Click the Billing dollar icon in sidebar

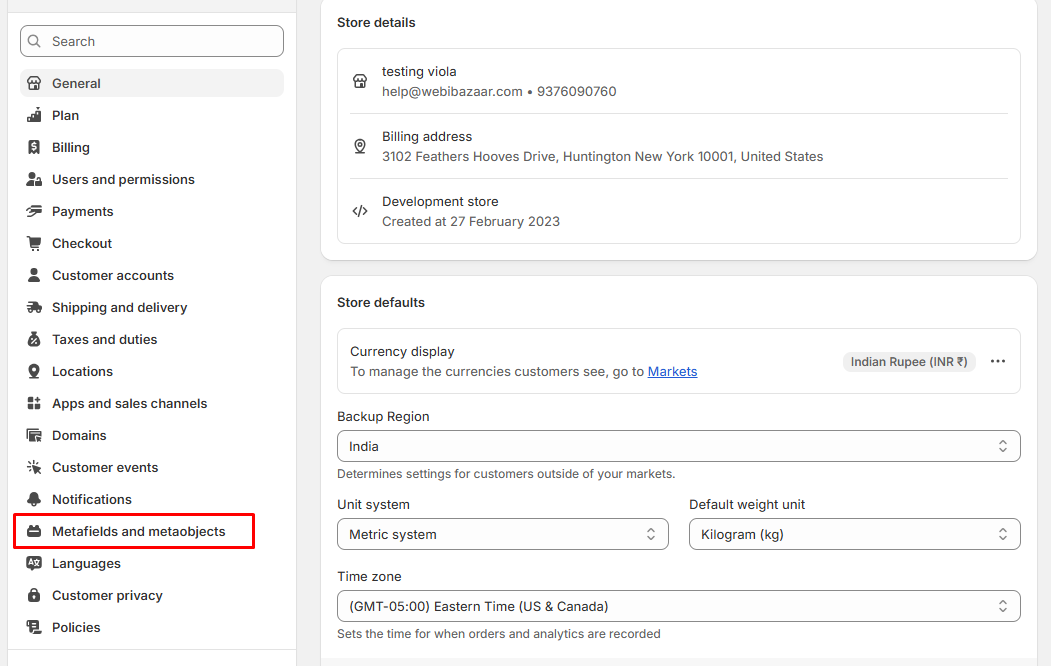[x=34, y=147]
